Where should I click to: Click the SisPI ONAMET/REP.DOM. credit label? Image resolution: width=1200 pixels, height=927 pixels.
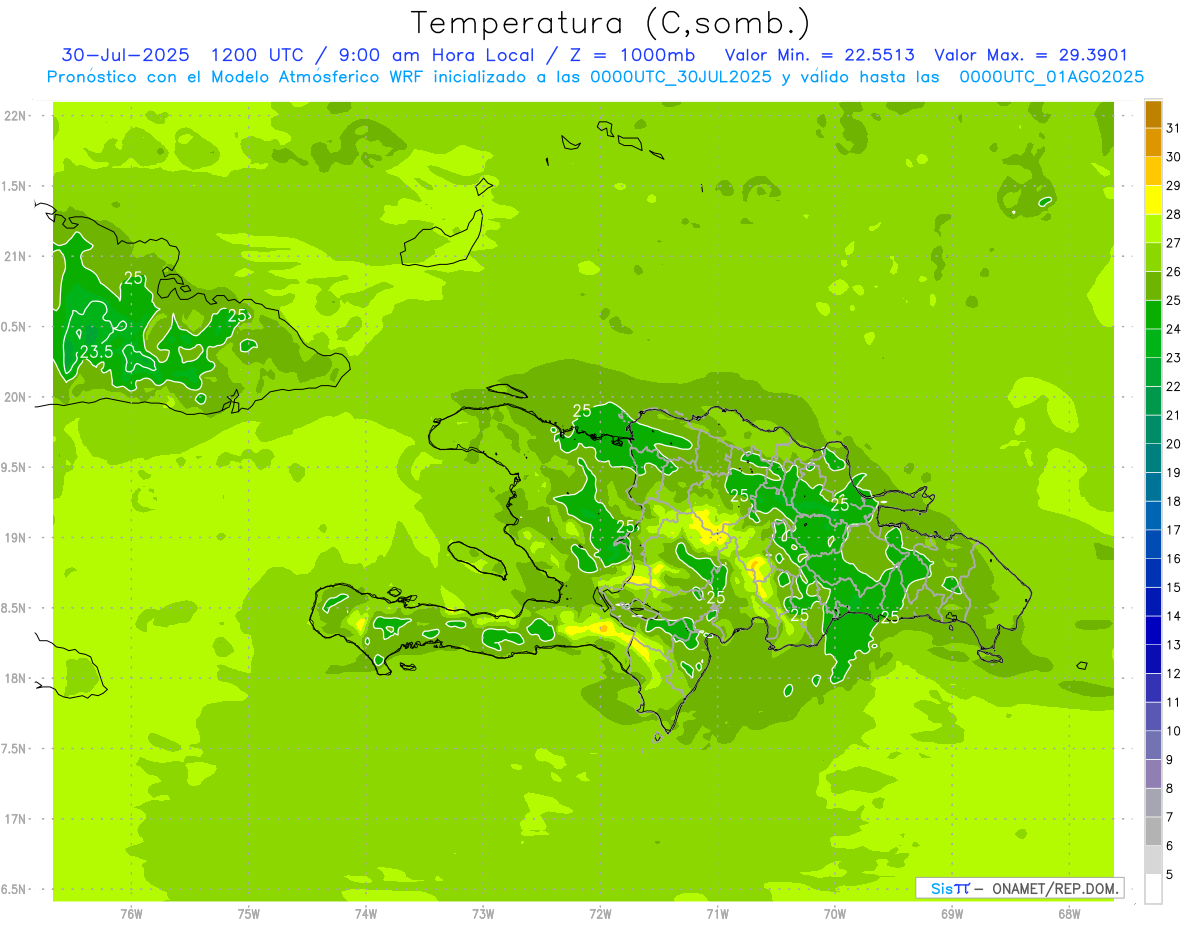pos(1019,888)
